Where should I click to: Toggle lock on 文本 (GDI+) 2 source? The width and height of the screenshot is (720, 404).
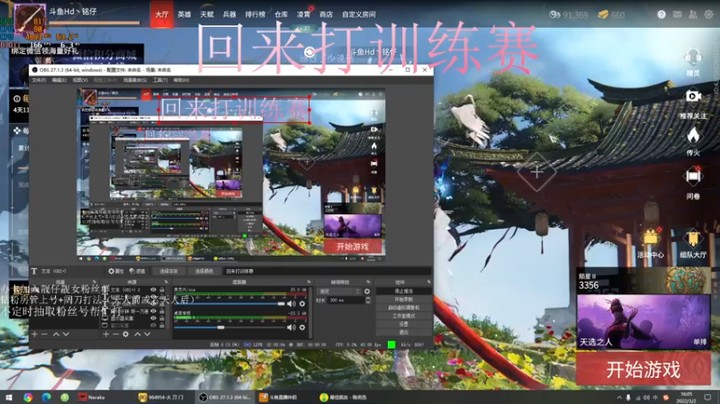pos(162,290)
